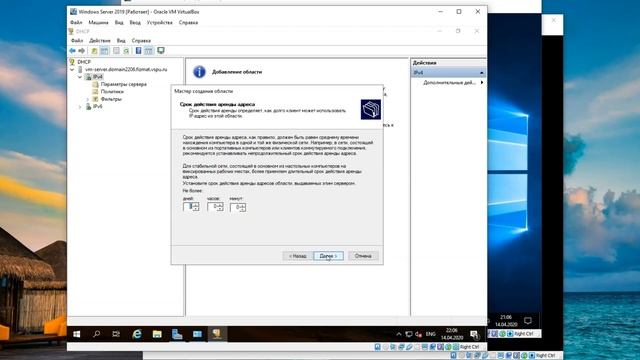This screenshot has height=360, width=640.
Task: Click the Search magnifier on the VM taskbar
Action: tap(96, 334)
